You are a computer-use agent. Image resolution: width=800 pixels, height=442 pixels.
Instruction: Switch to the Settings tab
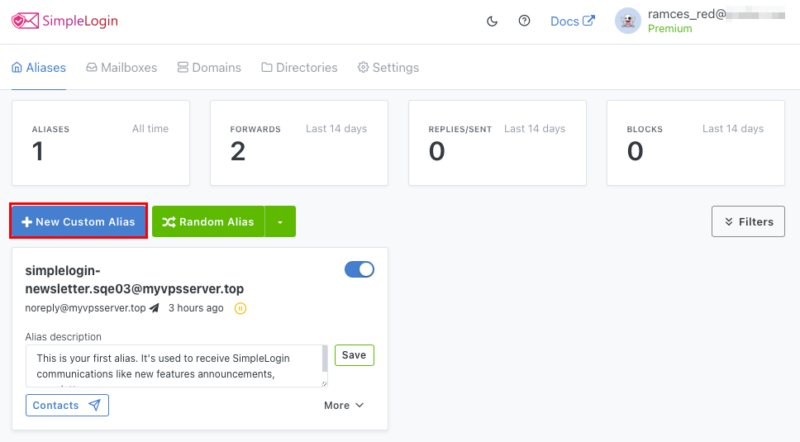(388, 67)
